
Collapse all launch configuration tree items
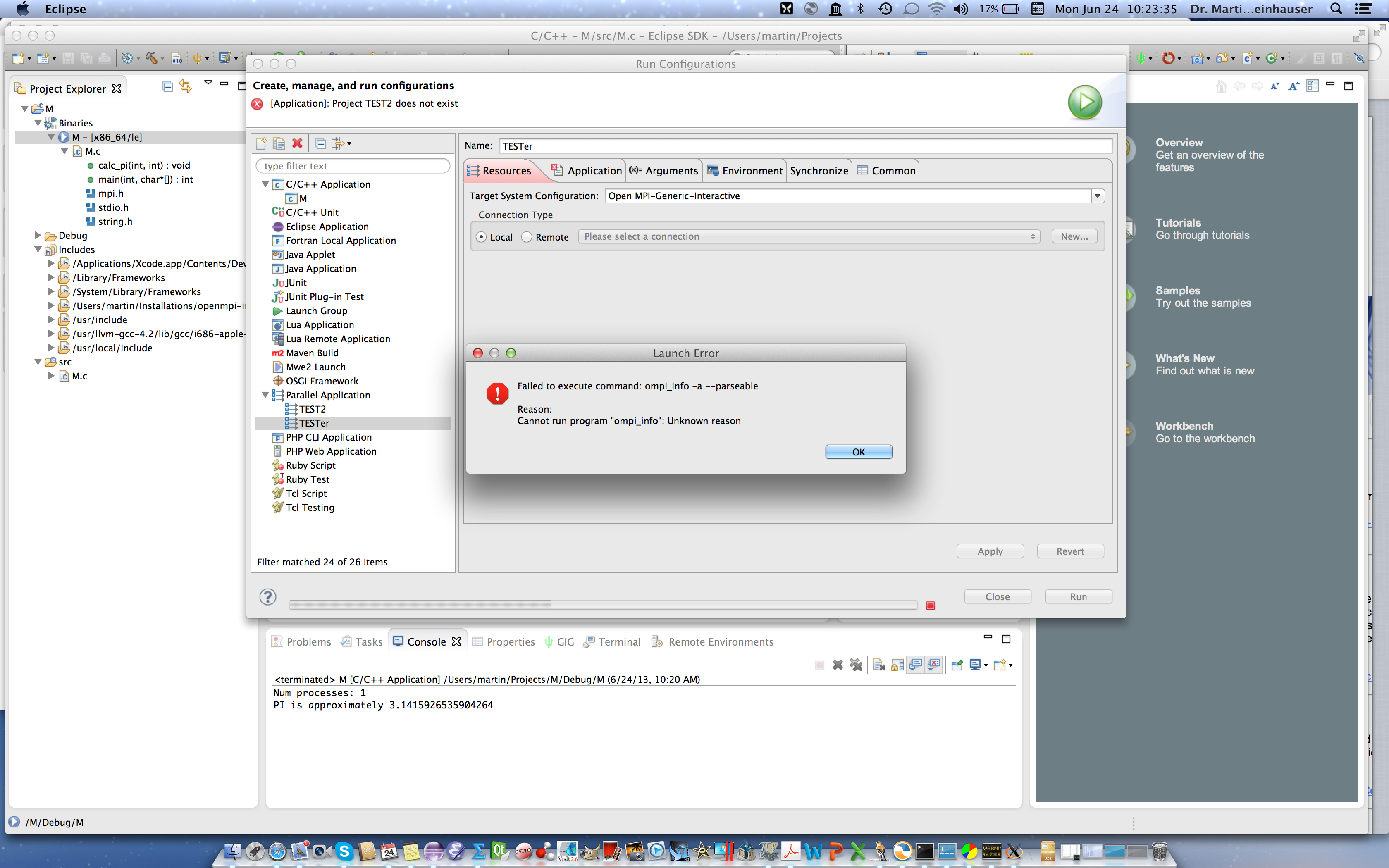pyautogui.click(x=321, y=143)
